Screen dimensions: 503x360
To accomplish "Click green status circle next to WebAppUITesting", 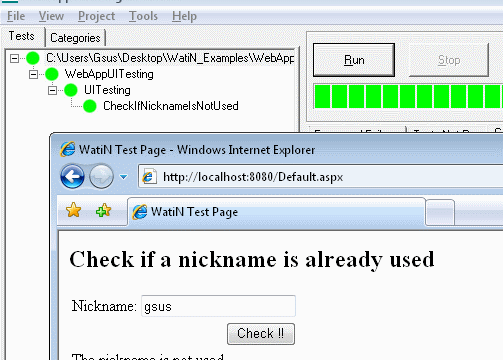I will coord(52,74).
